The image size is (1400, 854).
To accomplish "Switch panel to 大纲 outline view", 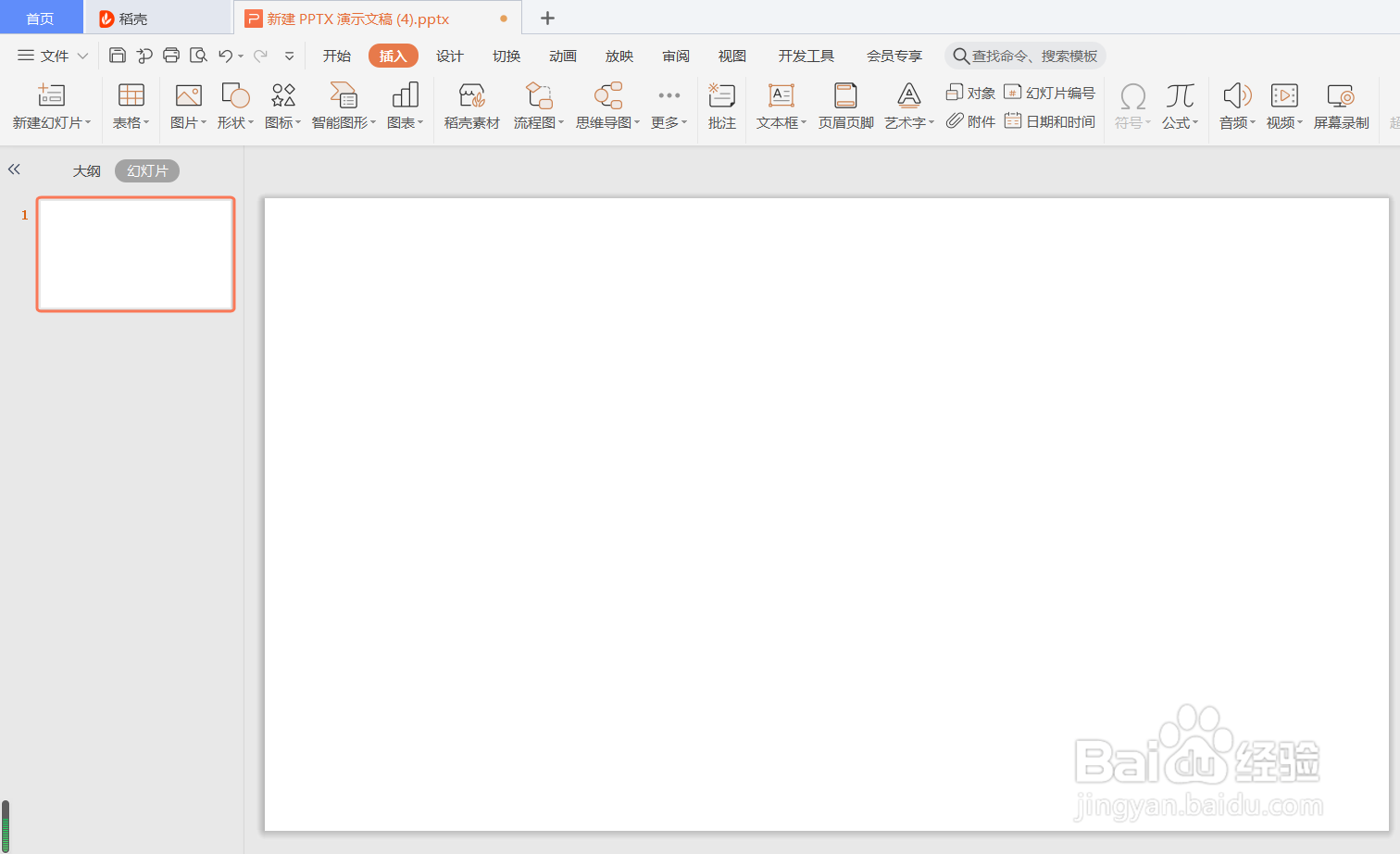I will click(x=87, y=170).
